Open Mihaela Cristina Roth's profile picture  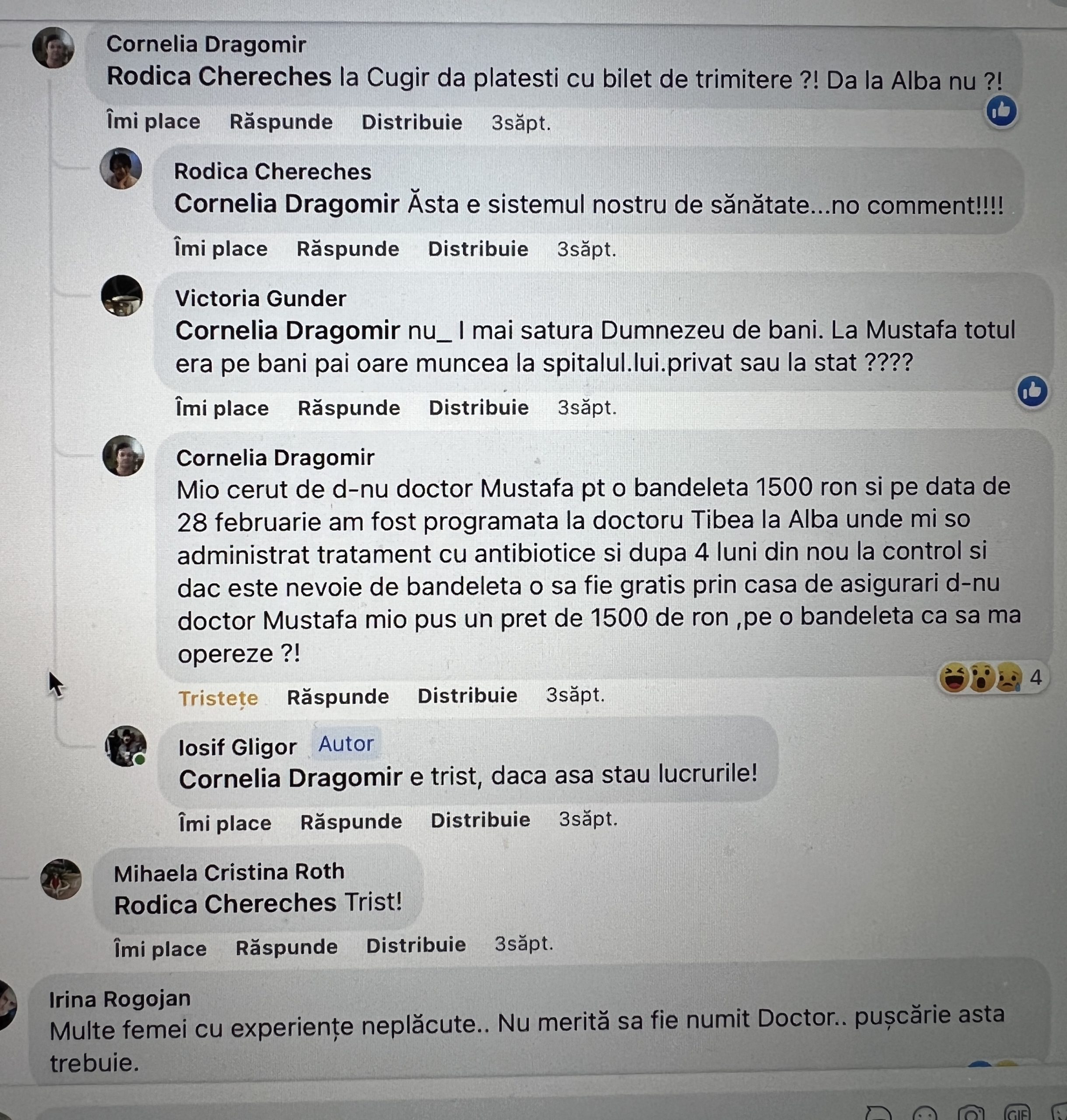point(61,879)
